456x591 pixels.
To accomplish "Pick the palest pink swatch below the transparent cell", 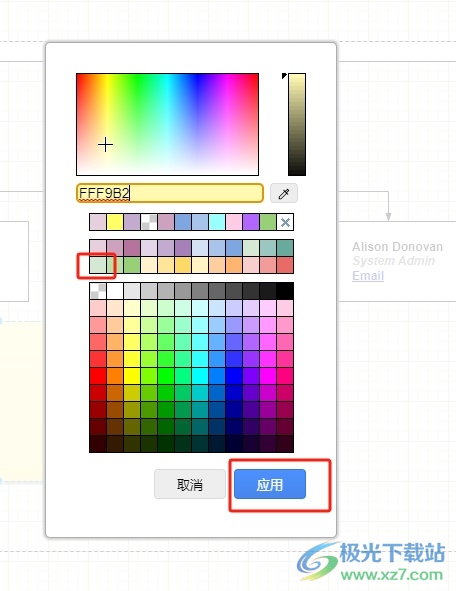I will pyautogui.click(x=98, y=308).
